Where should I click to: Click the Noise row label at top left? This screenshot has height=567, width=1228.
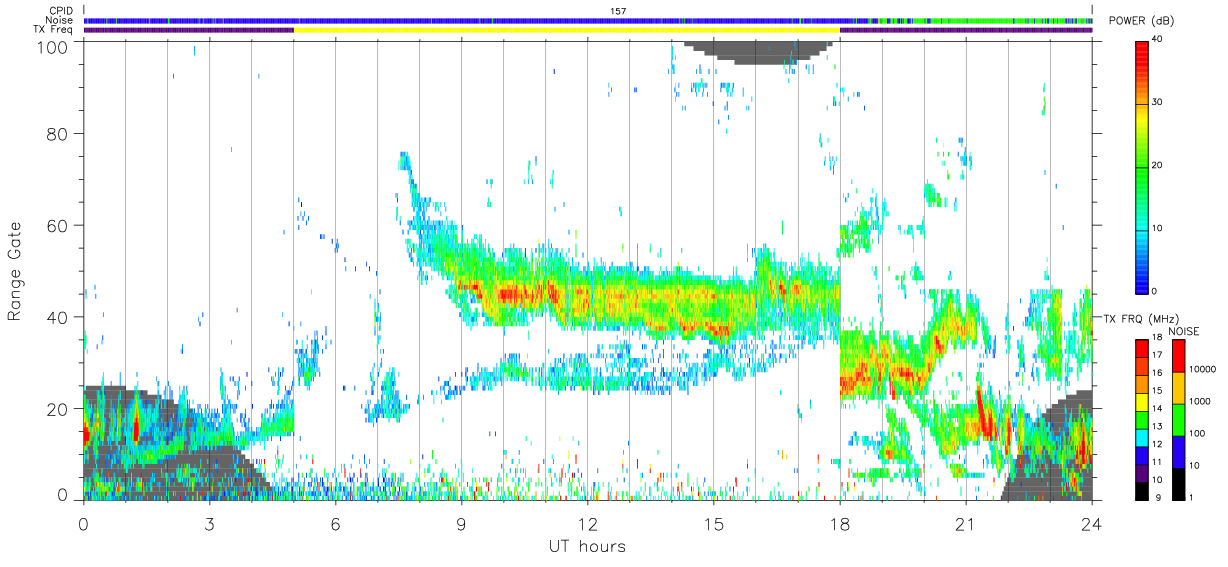[60, 20]
